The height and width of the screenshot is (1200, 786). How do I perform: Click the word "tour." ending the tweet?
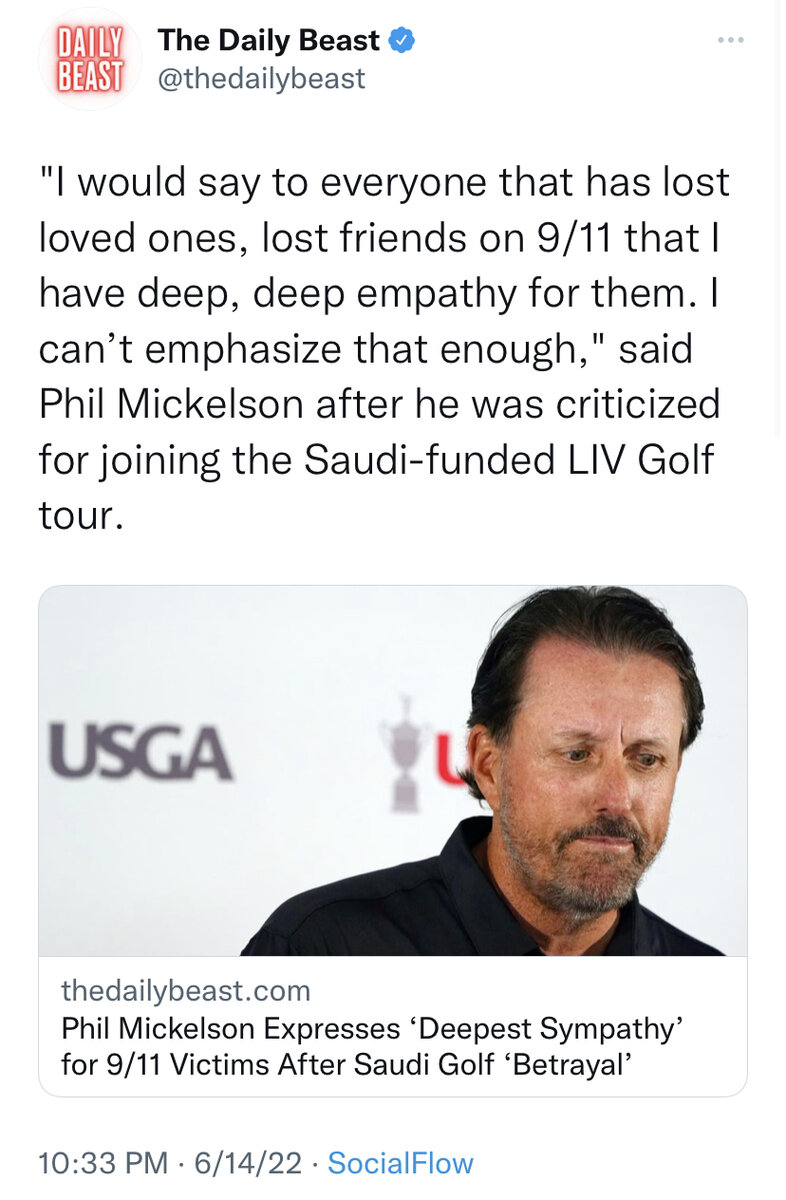click(x=83, y=516)
